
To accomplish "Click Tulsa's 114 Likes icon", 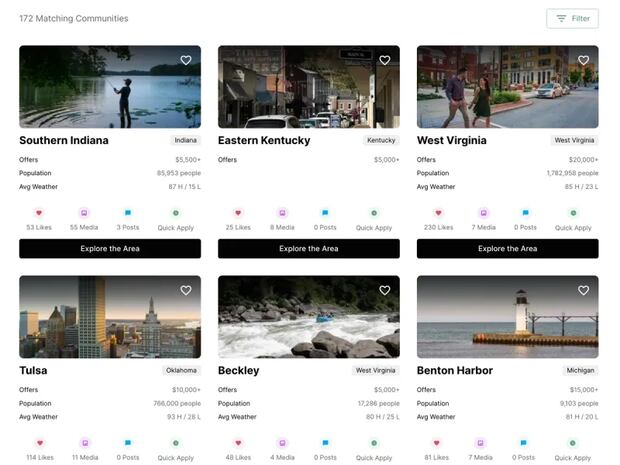I will click(x=40, y=443).
